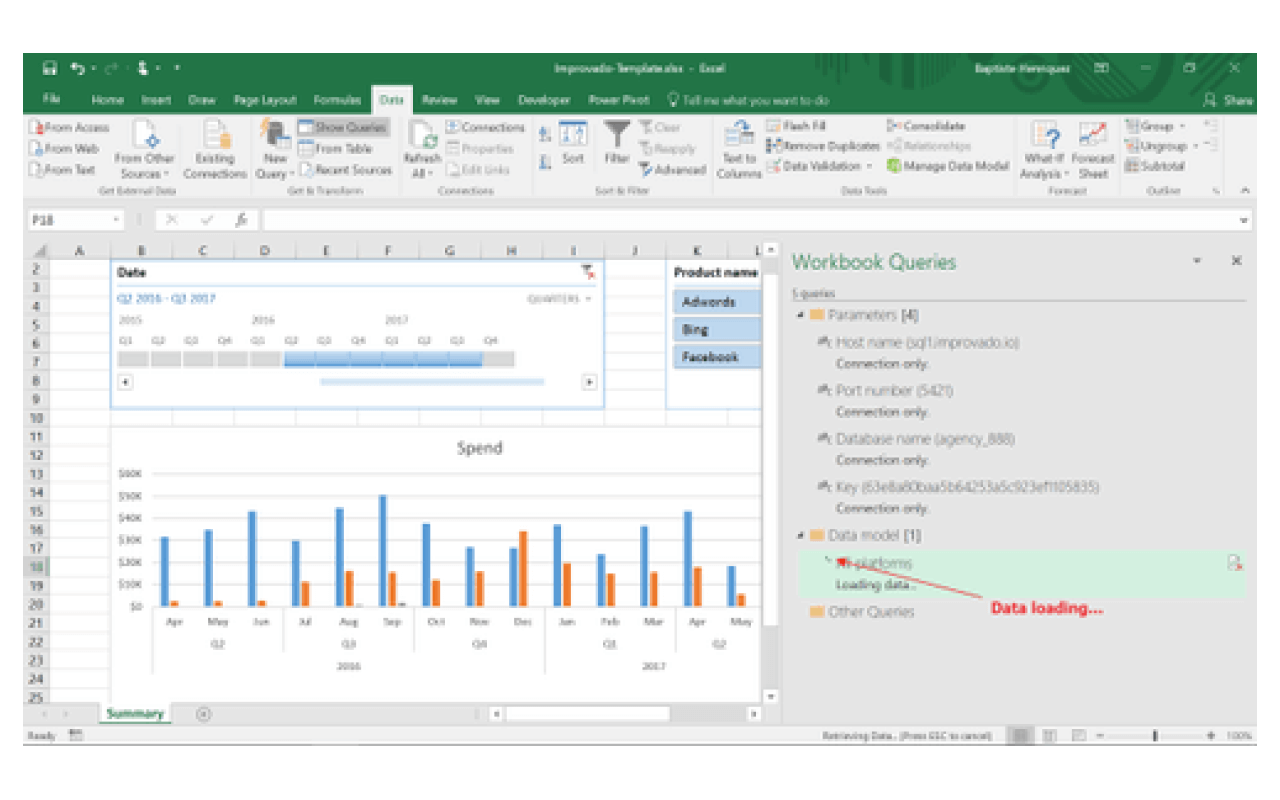Screen dimensions: 1280x800
Task: Run Text to Columns
Action: pyautogui.click(x=739, y=148)
